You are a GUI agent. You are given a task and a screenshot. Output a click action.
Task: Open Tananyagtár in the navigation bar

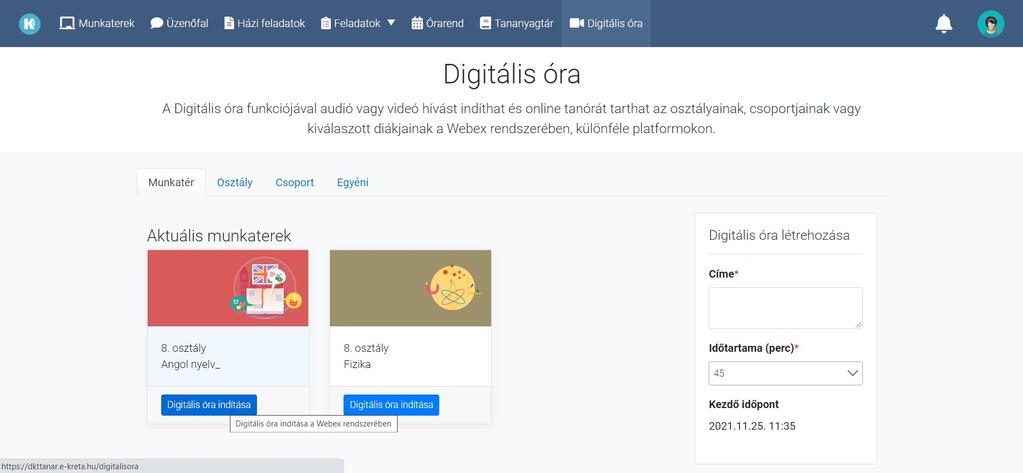[517, 23]
